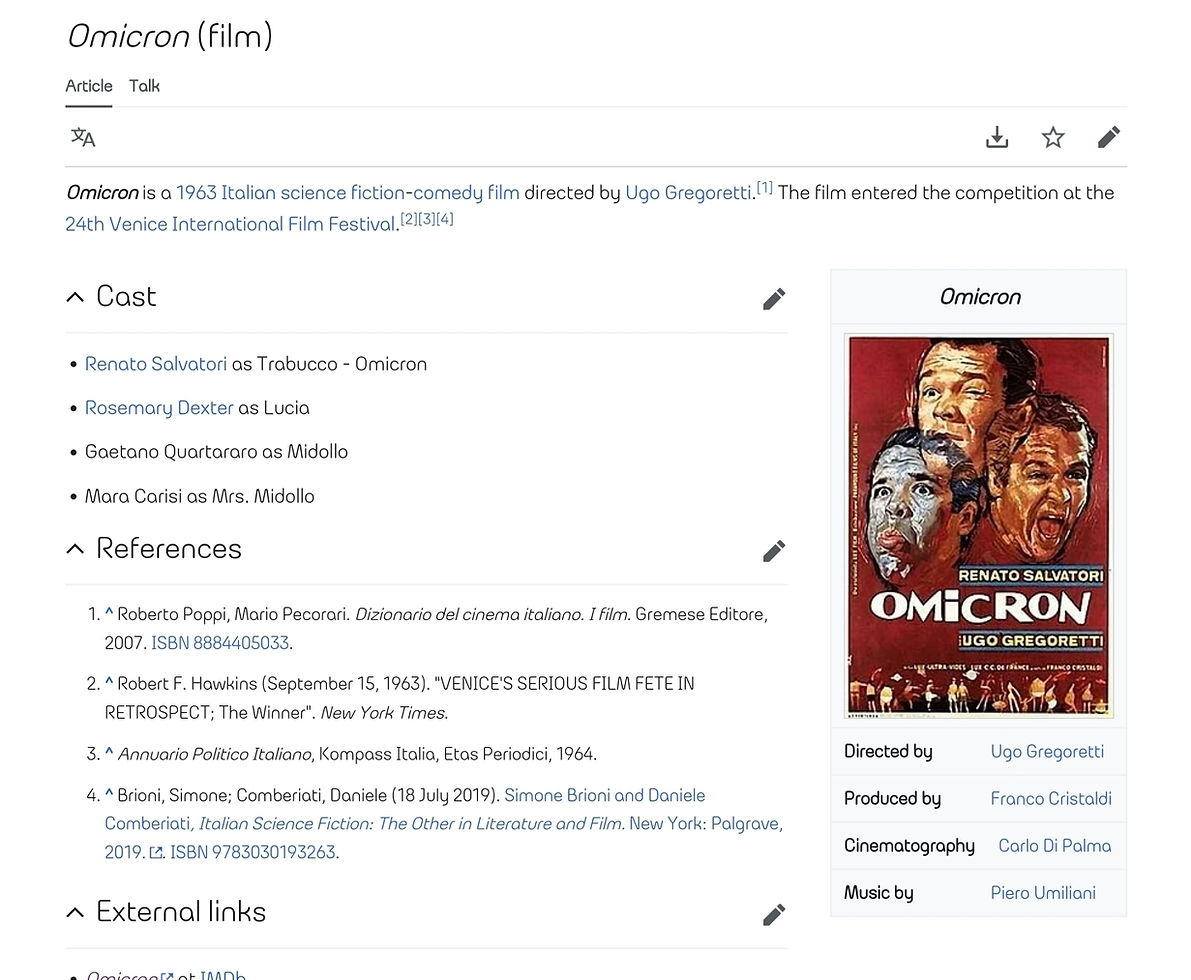Open Rosemary Dexter link

pyautogui.click(x=159, y=408)
